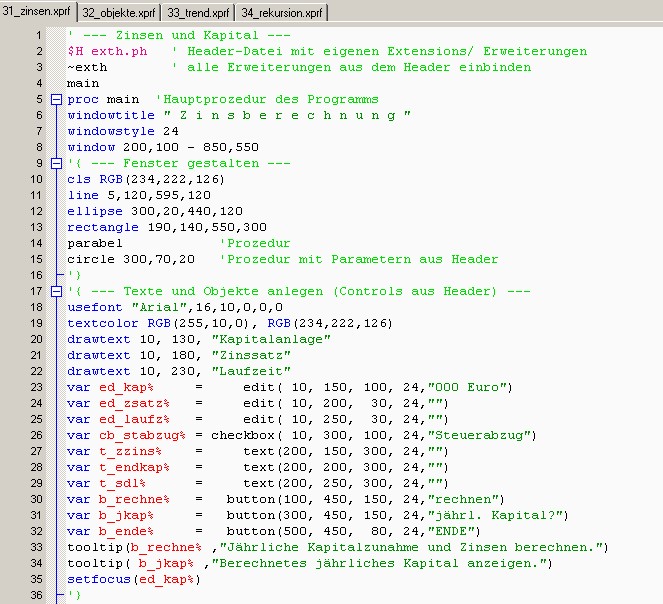Click the ellipse 300,20,440,120 statement
Screen dimensions: 663x604
click(155, 211)
